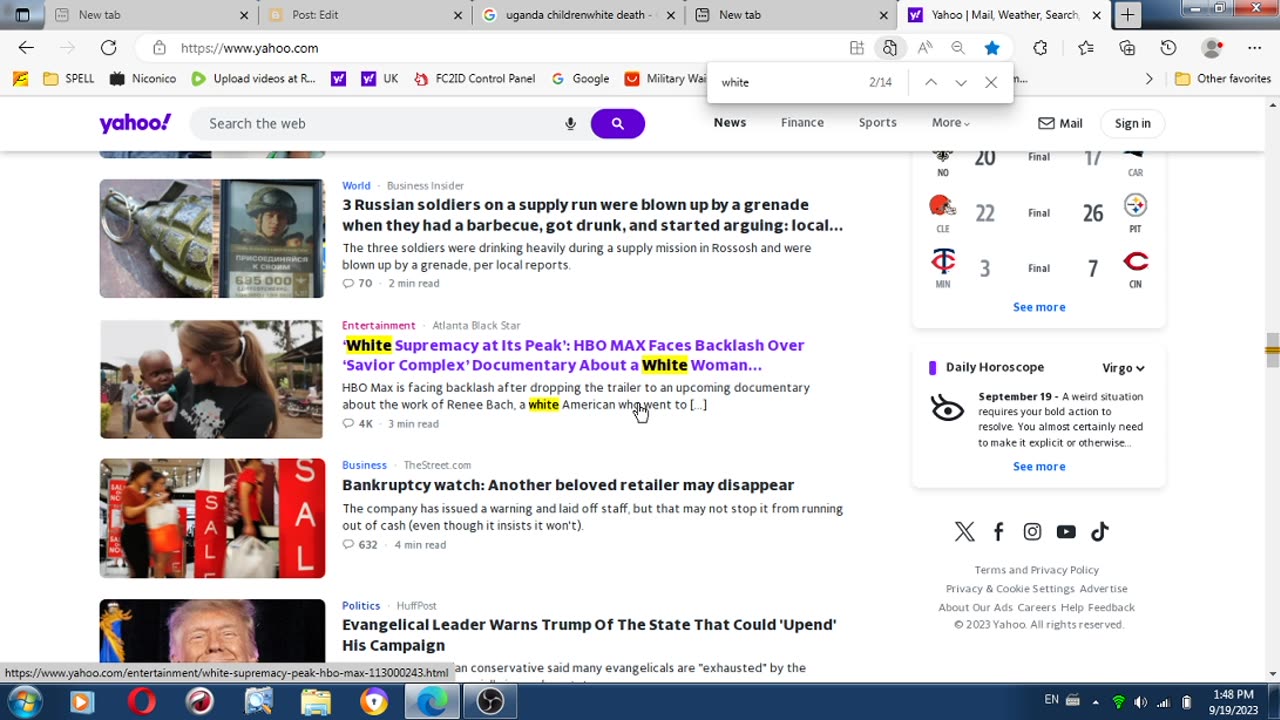Click the Terms and Privacy Policy link
The width and height of the screenshot is (1280, 720).
(1036, 570)
